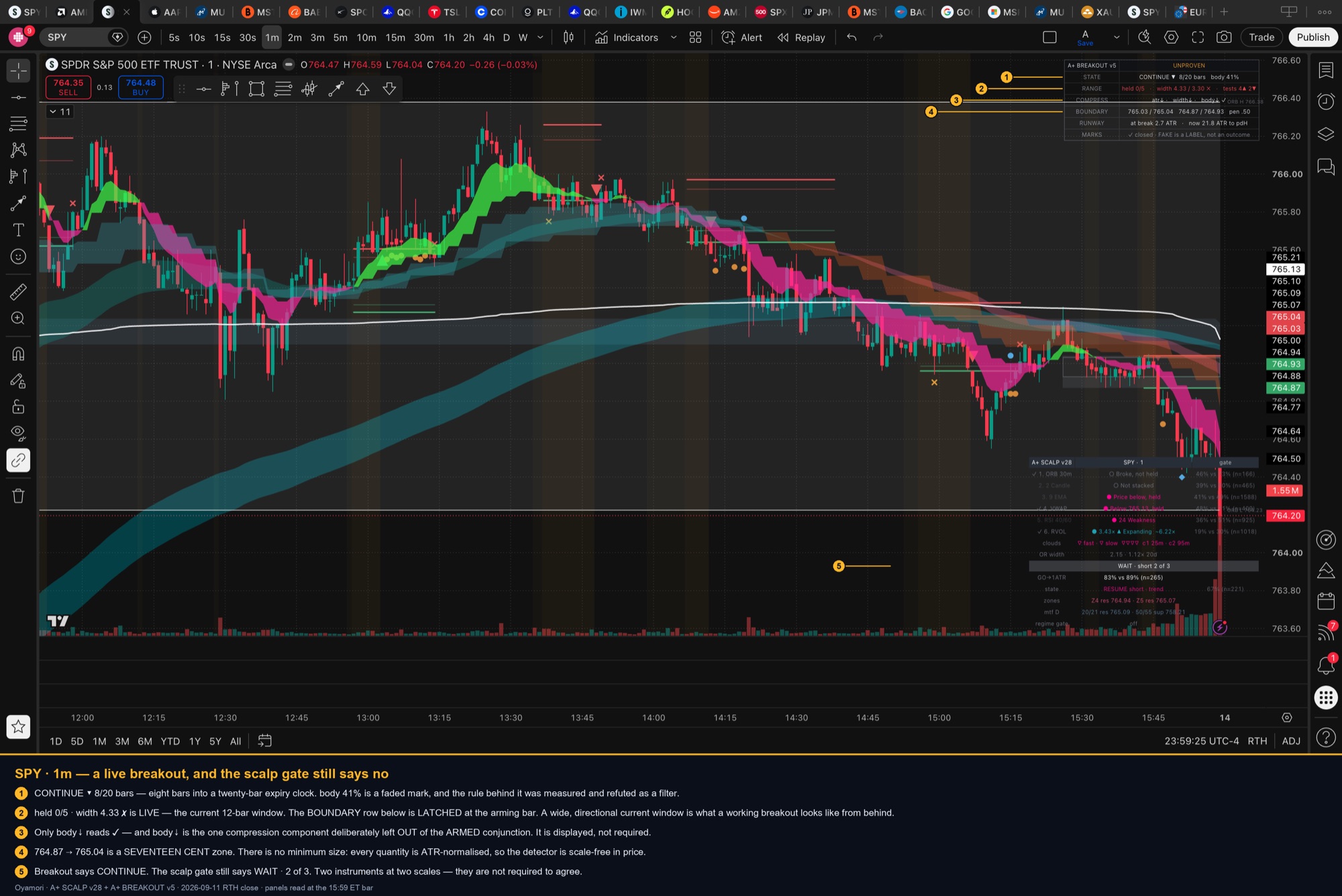Open the help center question mark
The image size is (1342, 896).
click(x=1326, y=738)
